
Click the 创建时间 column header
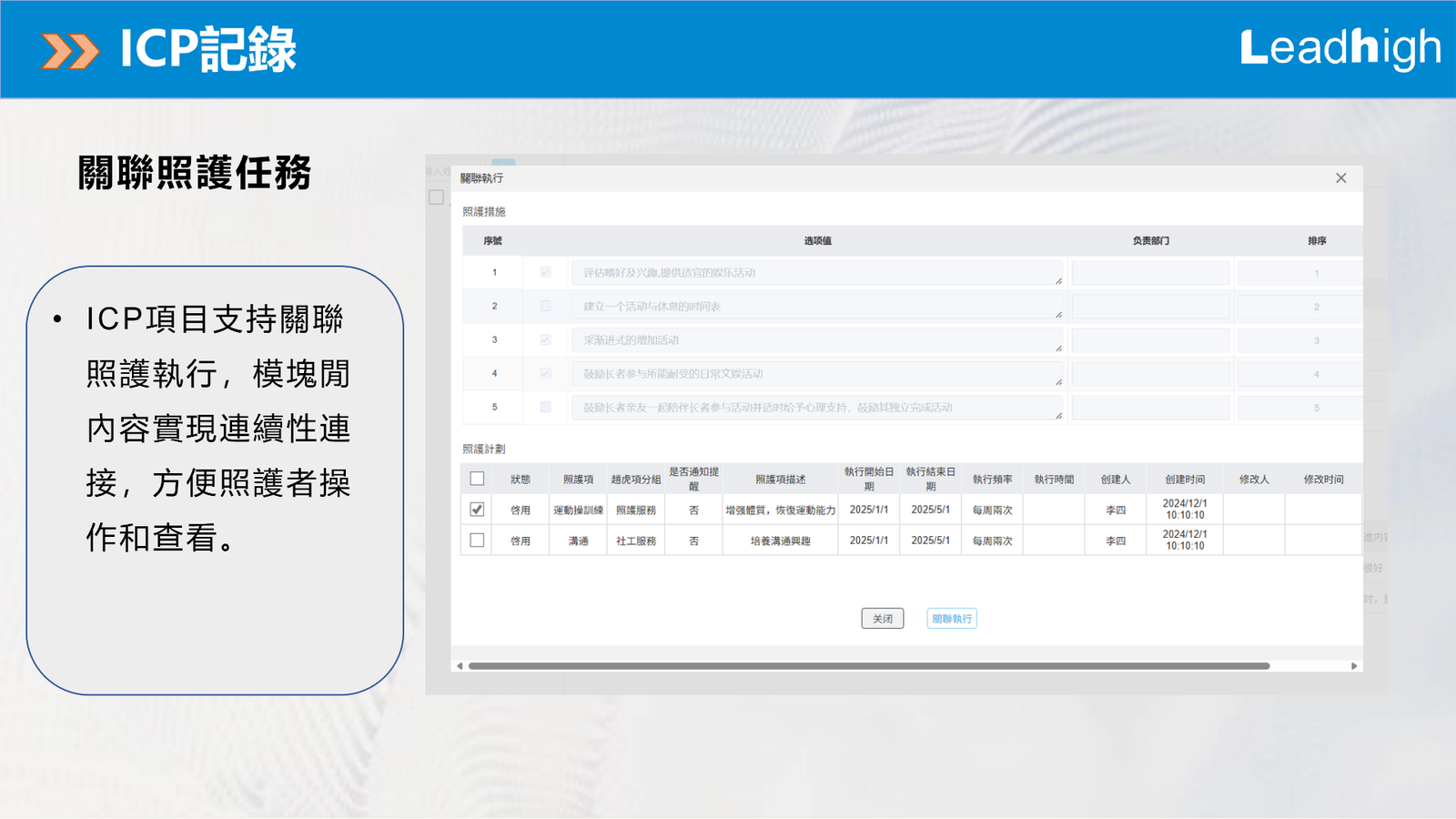[x=1185, y=480]
